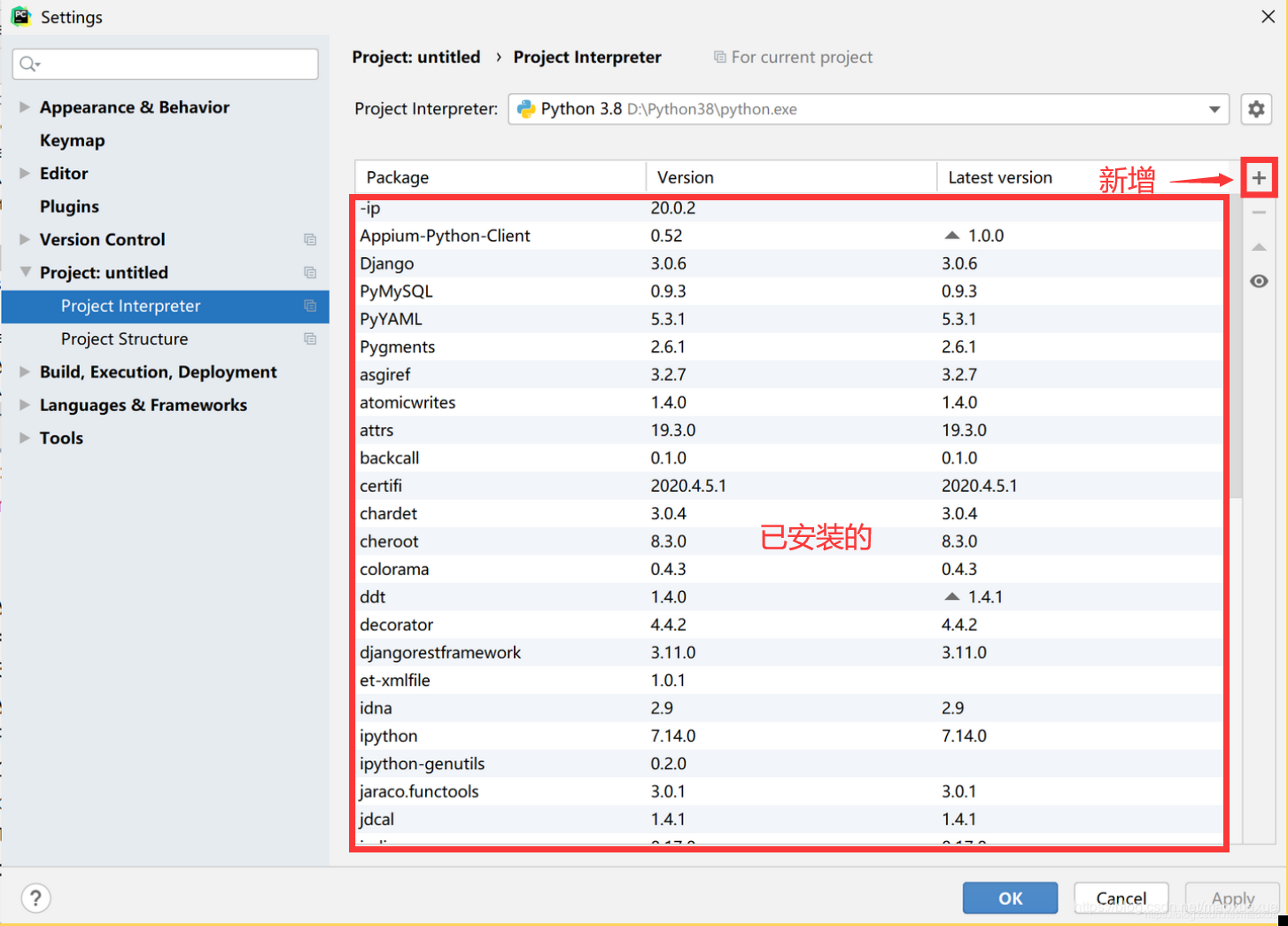Expand the Tools section
This screenshot has width=1288, height=926.
(25, 438)
